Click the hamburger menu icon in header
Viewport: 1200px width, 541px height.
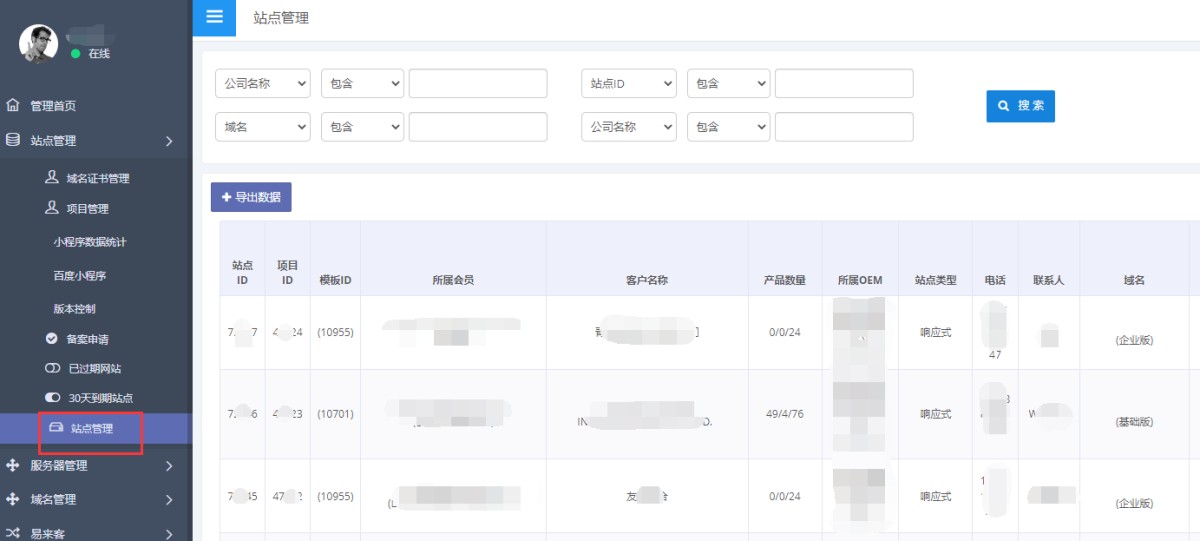click(214, 17)
